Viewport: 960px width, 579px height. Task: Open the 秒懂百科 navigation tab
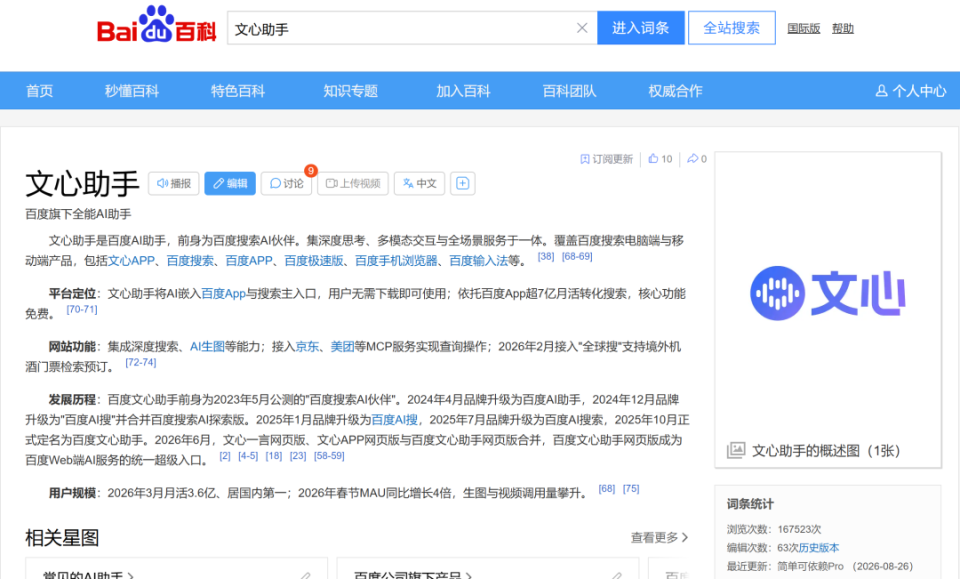(x=132, y=91)
